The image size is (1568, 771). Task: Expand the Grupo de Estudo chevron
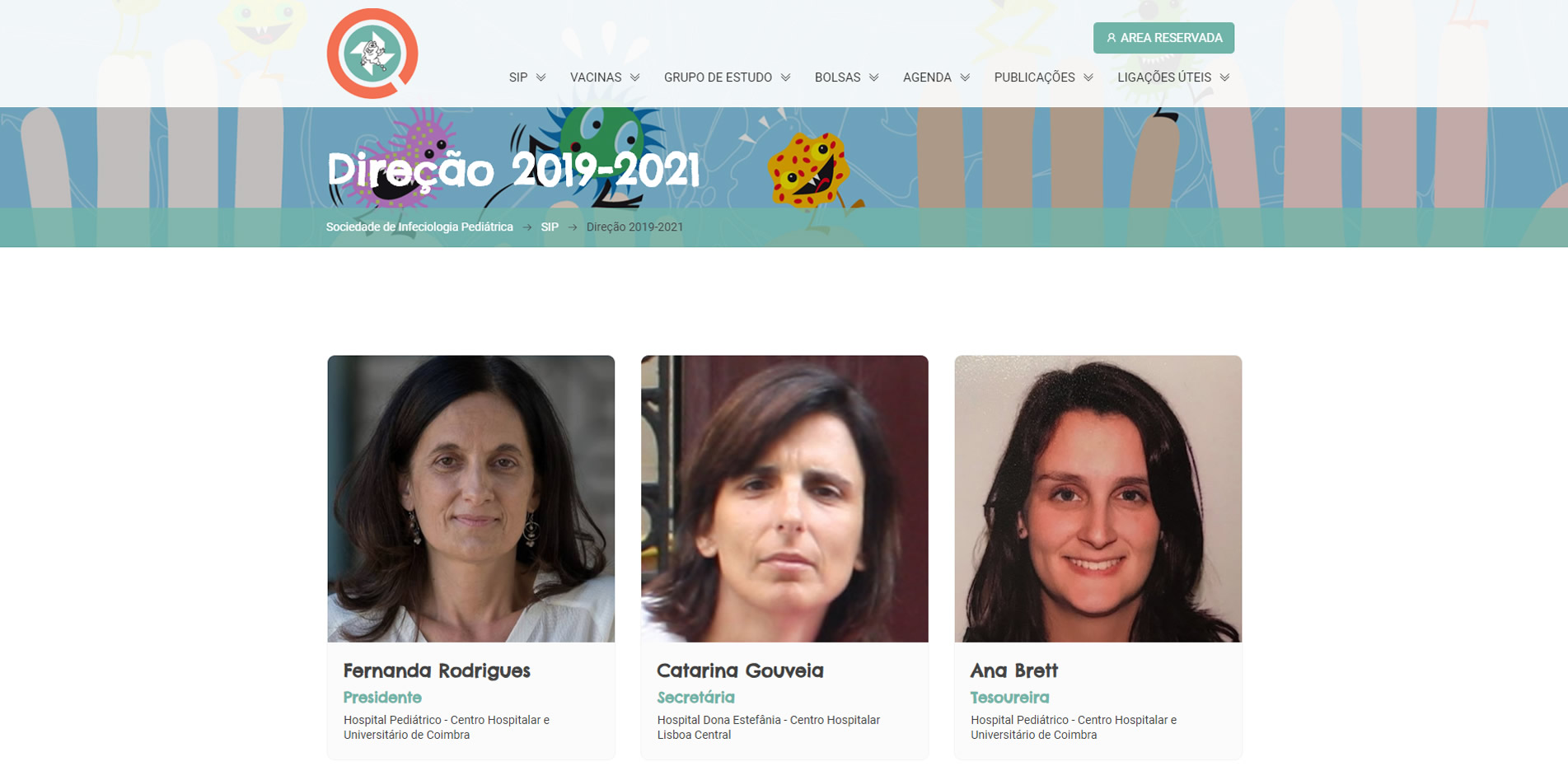coord(786,77)
